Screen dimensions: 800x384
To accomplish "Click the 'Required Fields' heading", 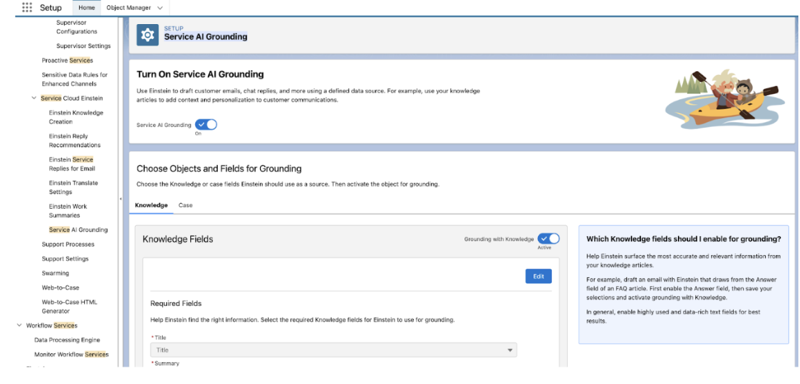I will coord(176,303).
